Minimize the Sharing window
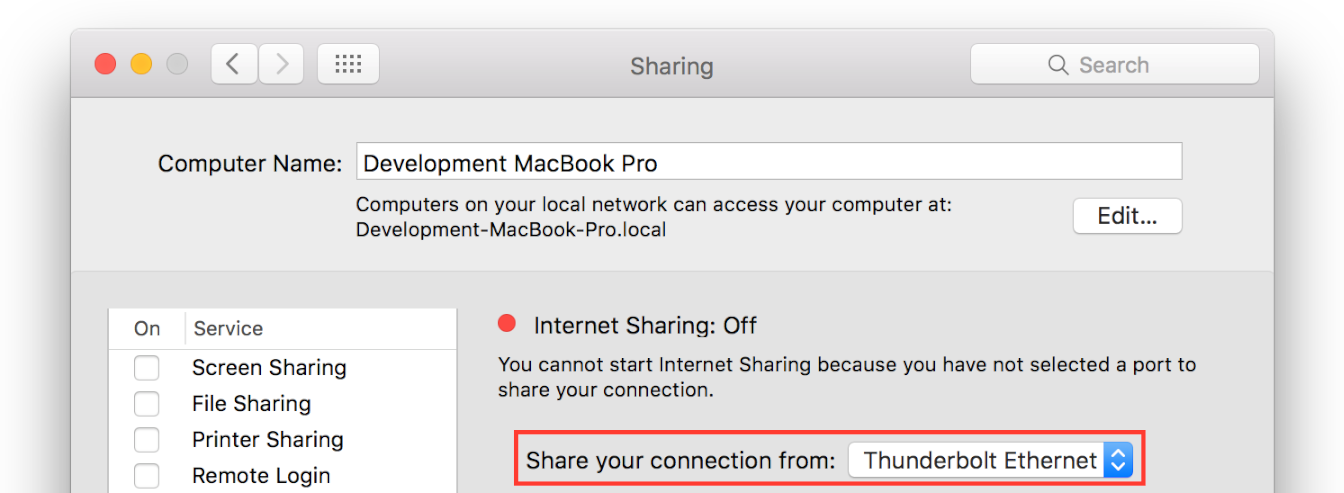Image resolution: width=1344 pixels, height=493 pixels. (141, 65)
